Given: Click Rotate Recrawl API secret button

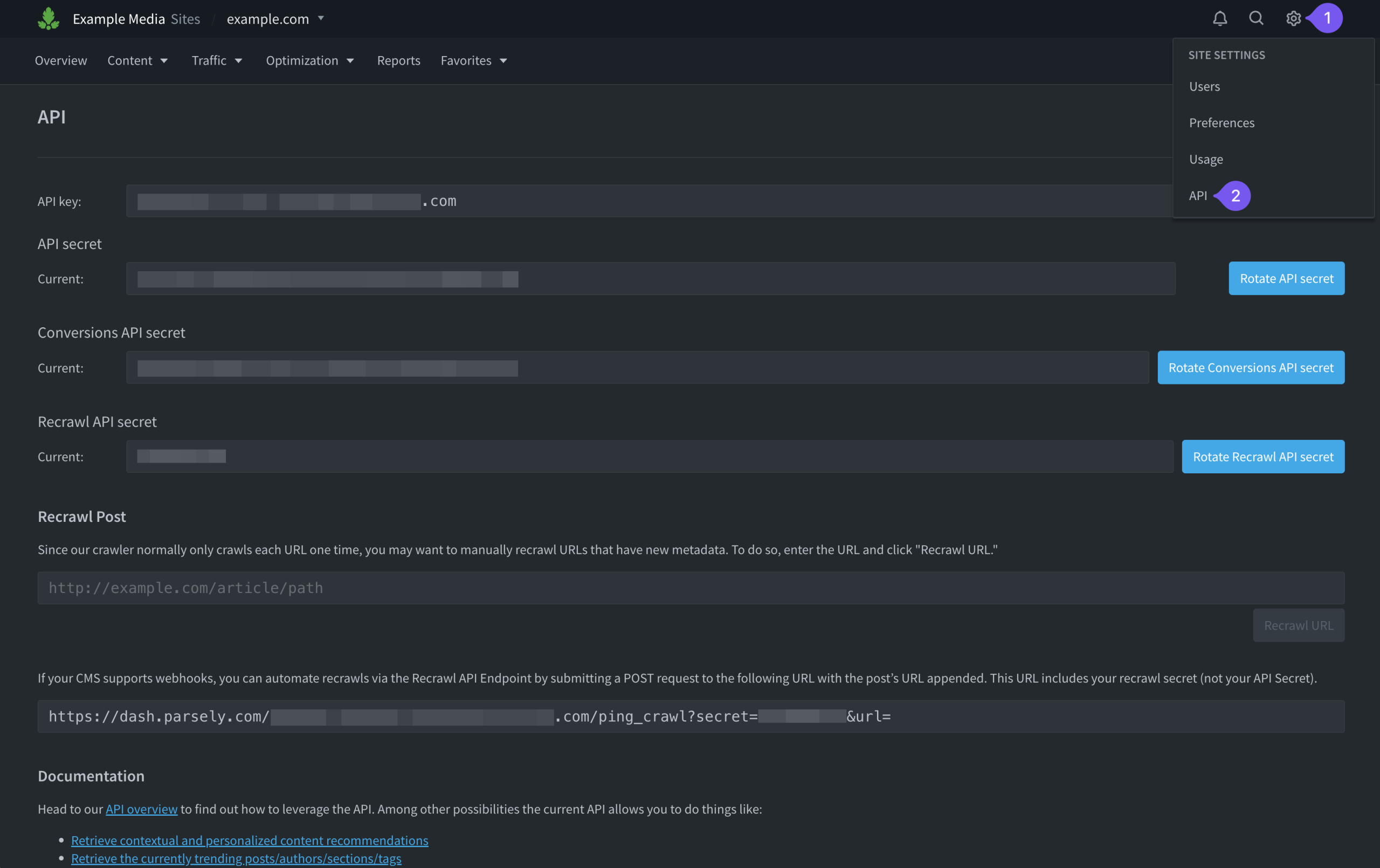Looking at the screenshot, I should pyautogui.click(x=1262, y=457).
